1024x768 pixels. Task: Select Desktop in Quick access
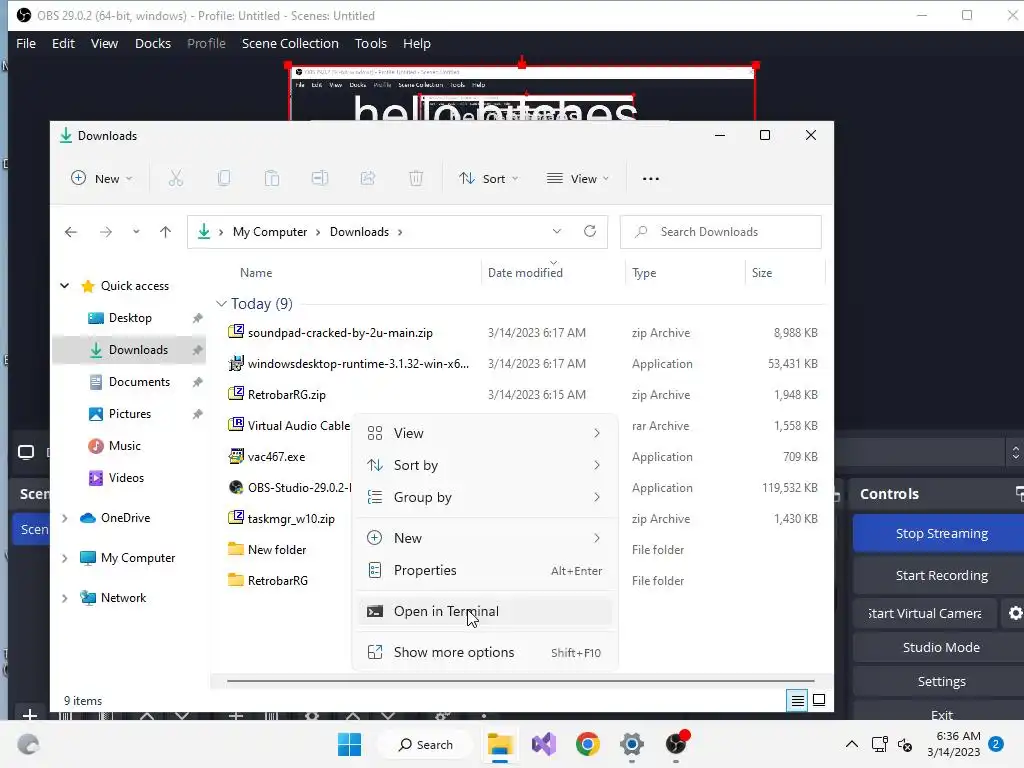coord(129,318)
